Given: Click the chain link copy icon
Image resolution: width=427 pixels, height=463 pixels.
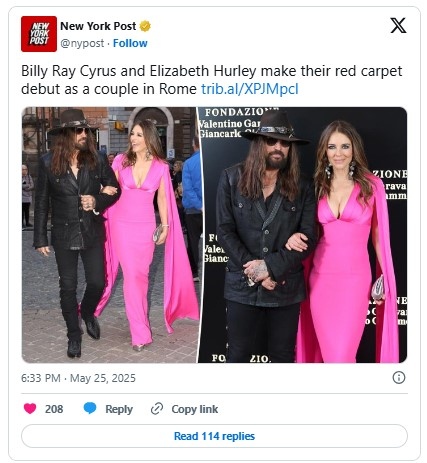Looking at the screenshot, I should click(x=157, y=409).
